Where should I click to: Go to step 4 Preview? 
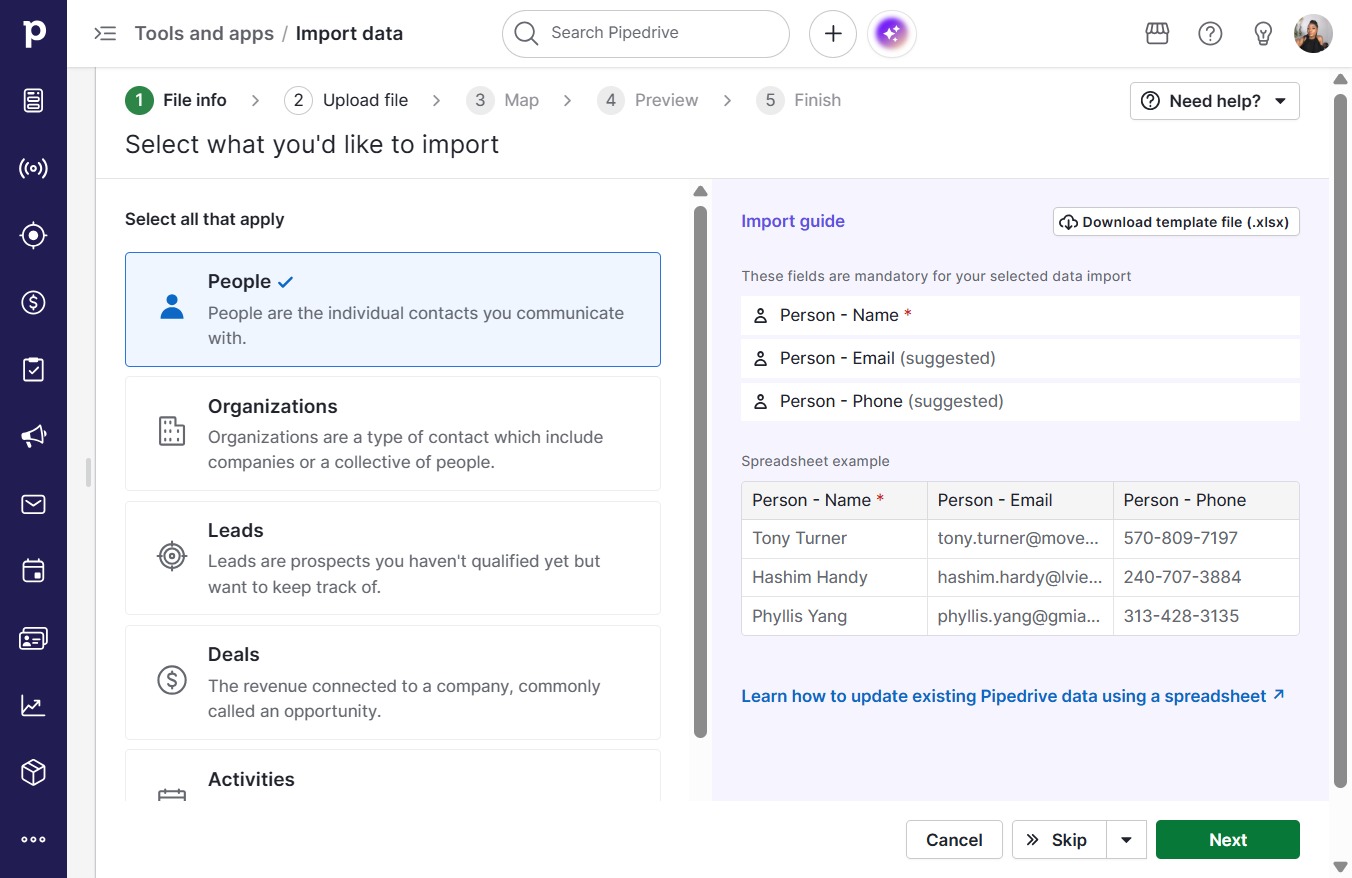(x=648, y=100)
